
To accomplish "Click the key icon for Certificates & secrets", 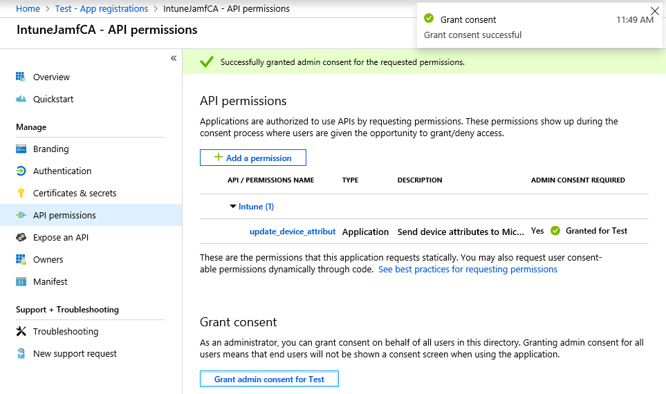I will 21,193.
